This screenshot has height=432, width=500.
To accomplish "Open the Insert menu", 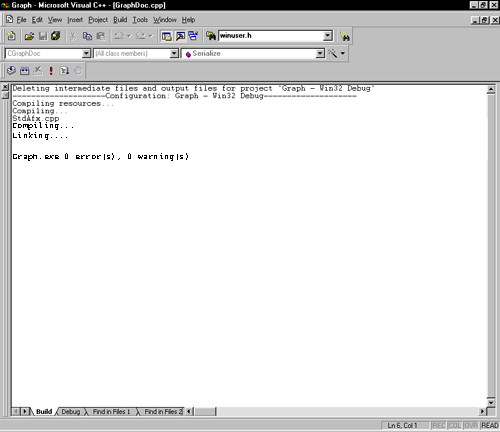I will 75,20.
